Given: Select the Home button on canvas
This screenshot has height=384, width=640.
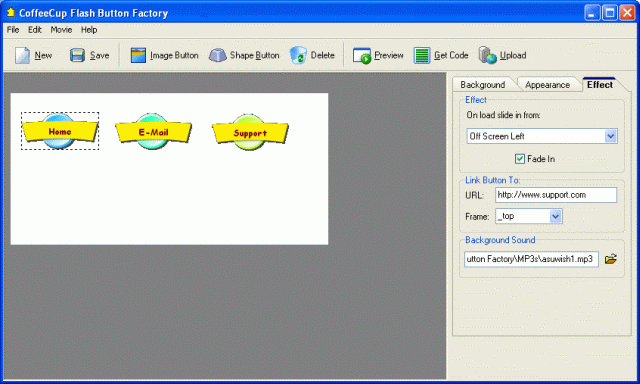Looking at the screenshot, I should (x=60, y=131).
